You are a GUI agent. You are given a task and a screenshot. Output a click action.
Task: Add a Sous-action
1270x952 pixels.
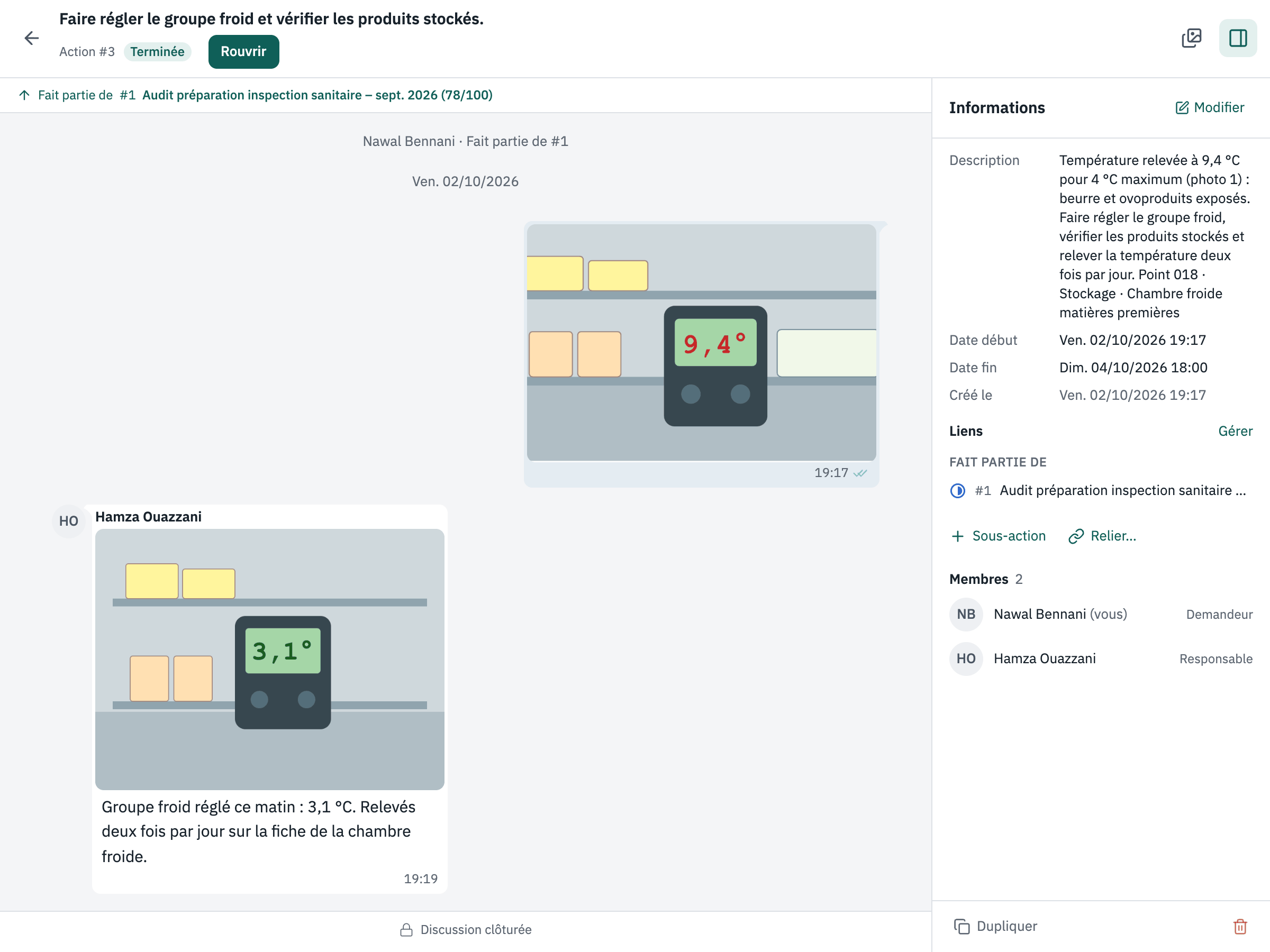tap(999, 536)
